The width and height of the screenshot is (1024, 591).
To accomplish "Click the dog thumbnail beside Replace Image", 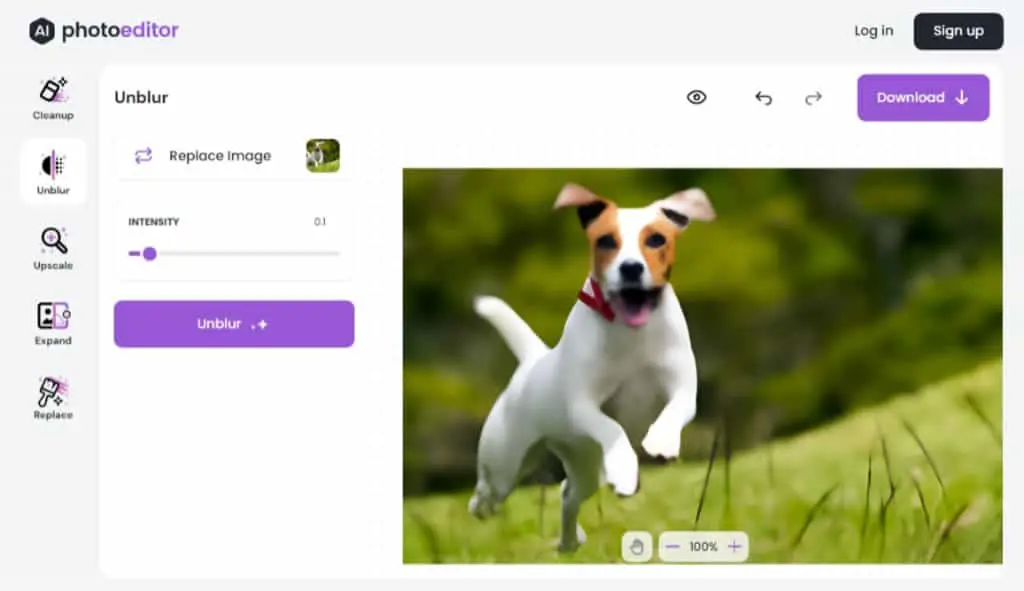I will click(x=323, y=155).
